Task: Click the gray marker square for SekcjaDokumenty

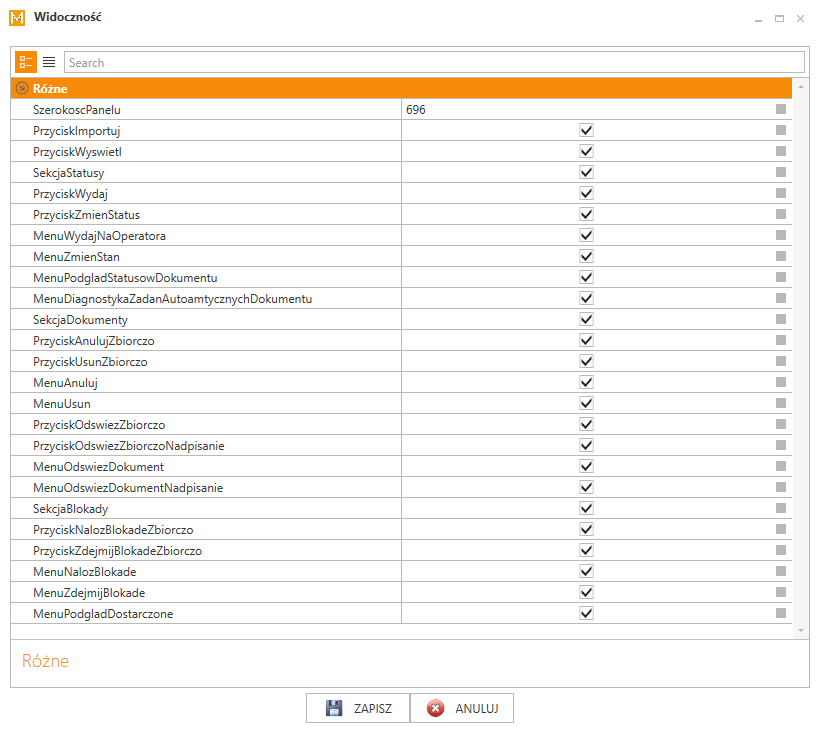Action: [781, 319]
